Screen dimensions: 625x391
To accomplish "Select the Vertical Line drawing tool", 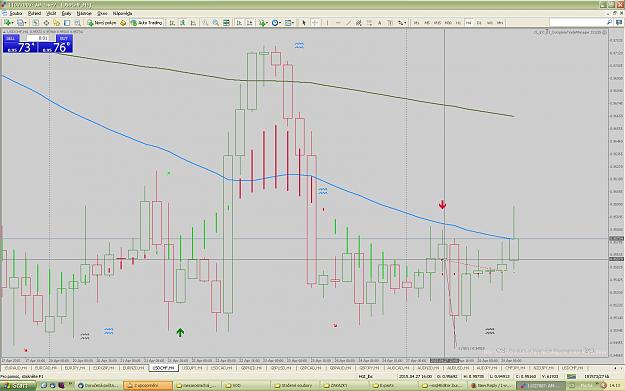I will [327, 23].
